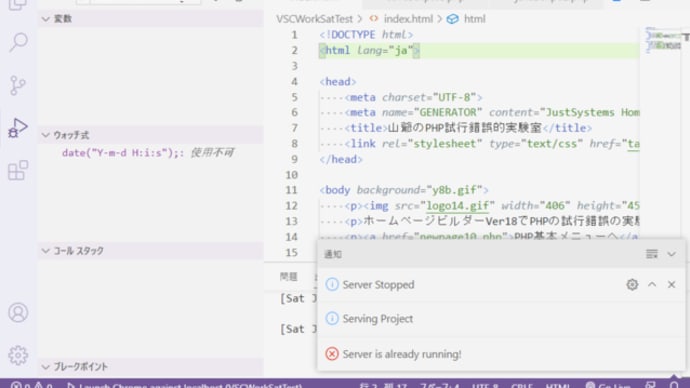The width and height of the screenshot is (690, 388).
Task: Open the Search view in activity bar
Action: (x=18, y=42)
